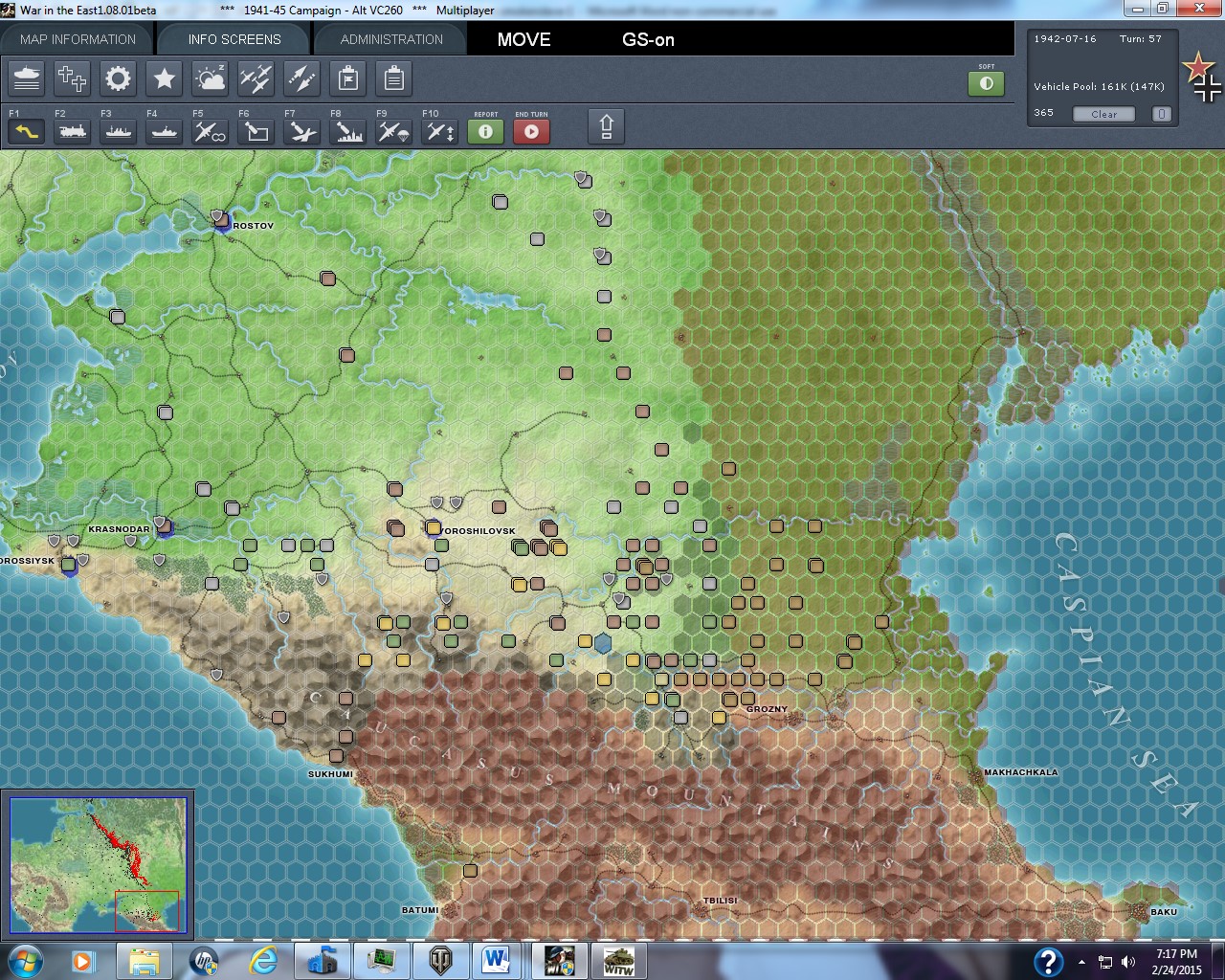Click the double-cross icon in top toolbar

[x=73, y=78]
